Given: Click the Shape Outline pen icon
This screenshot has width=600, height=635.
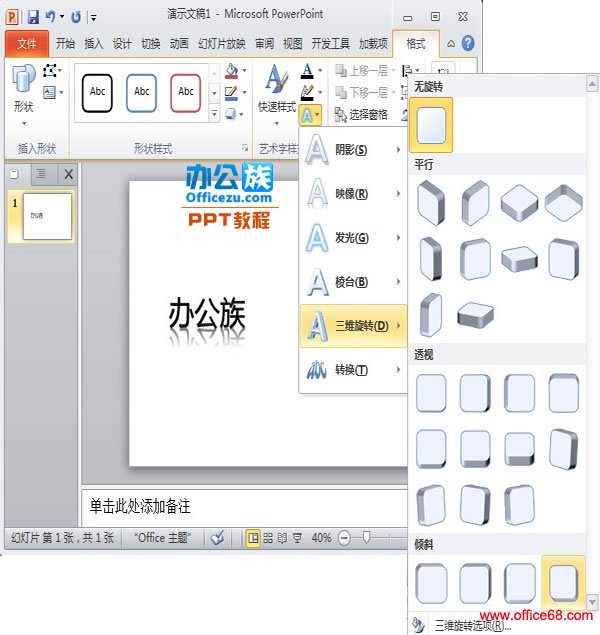Looking at the screenshot, I should [x=231, y=93].
